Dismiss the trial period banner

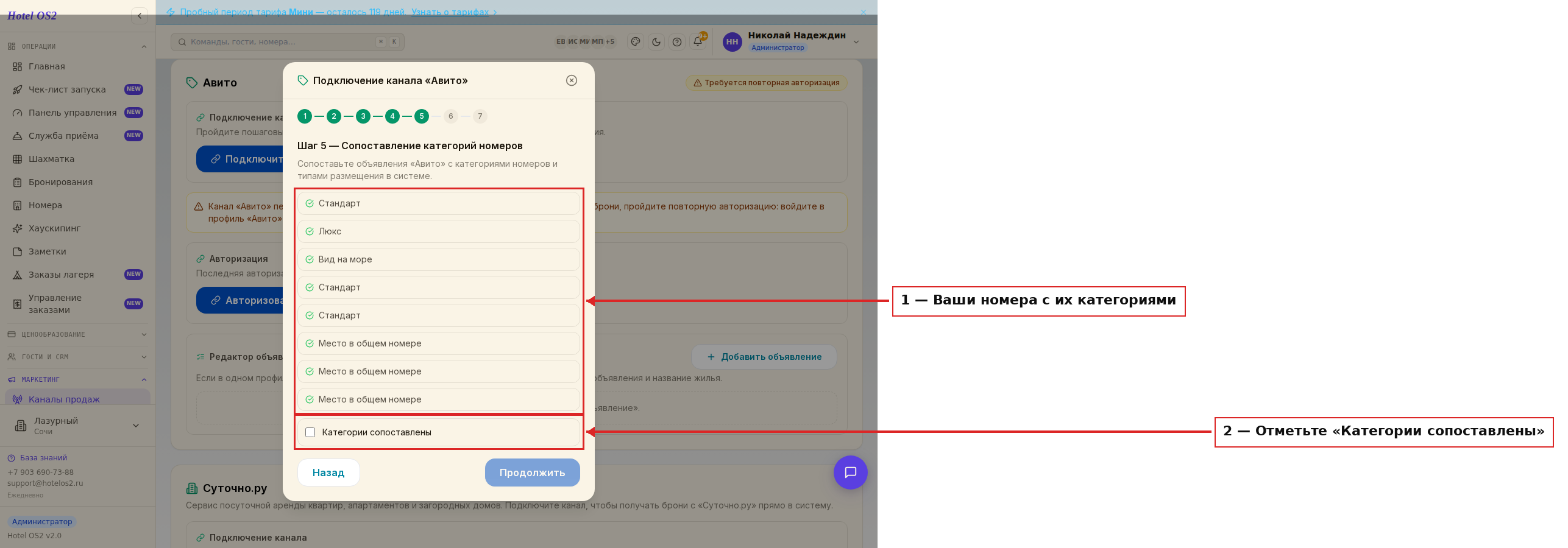[863, 12]
